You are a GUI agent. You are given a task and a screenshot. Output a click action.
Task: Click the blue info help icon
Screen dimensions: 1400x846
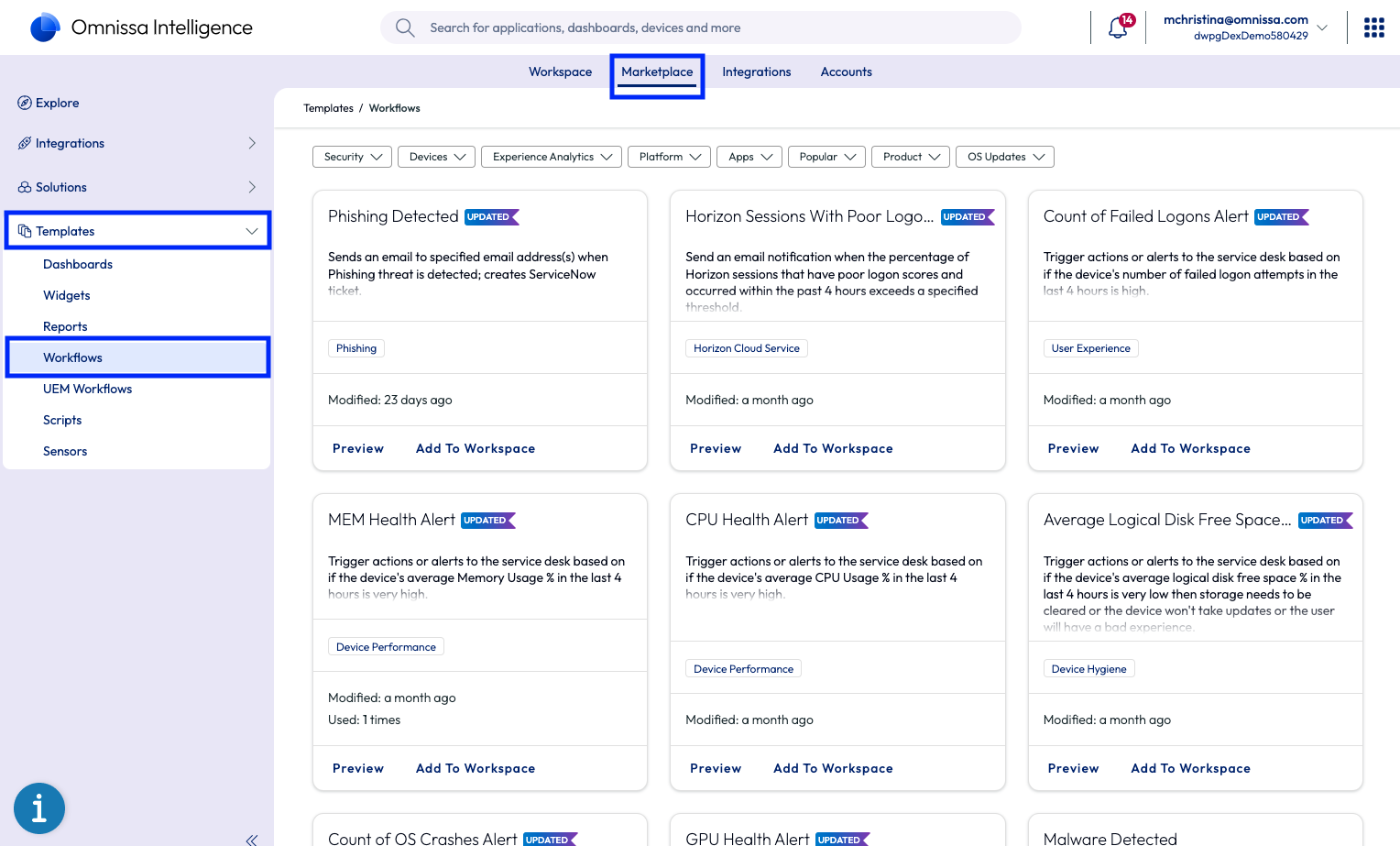click(39, 808)
